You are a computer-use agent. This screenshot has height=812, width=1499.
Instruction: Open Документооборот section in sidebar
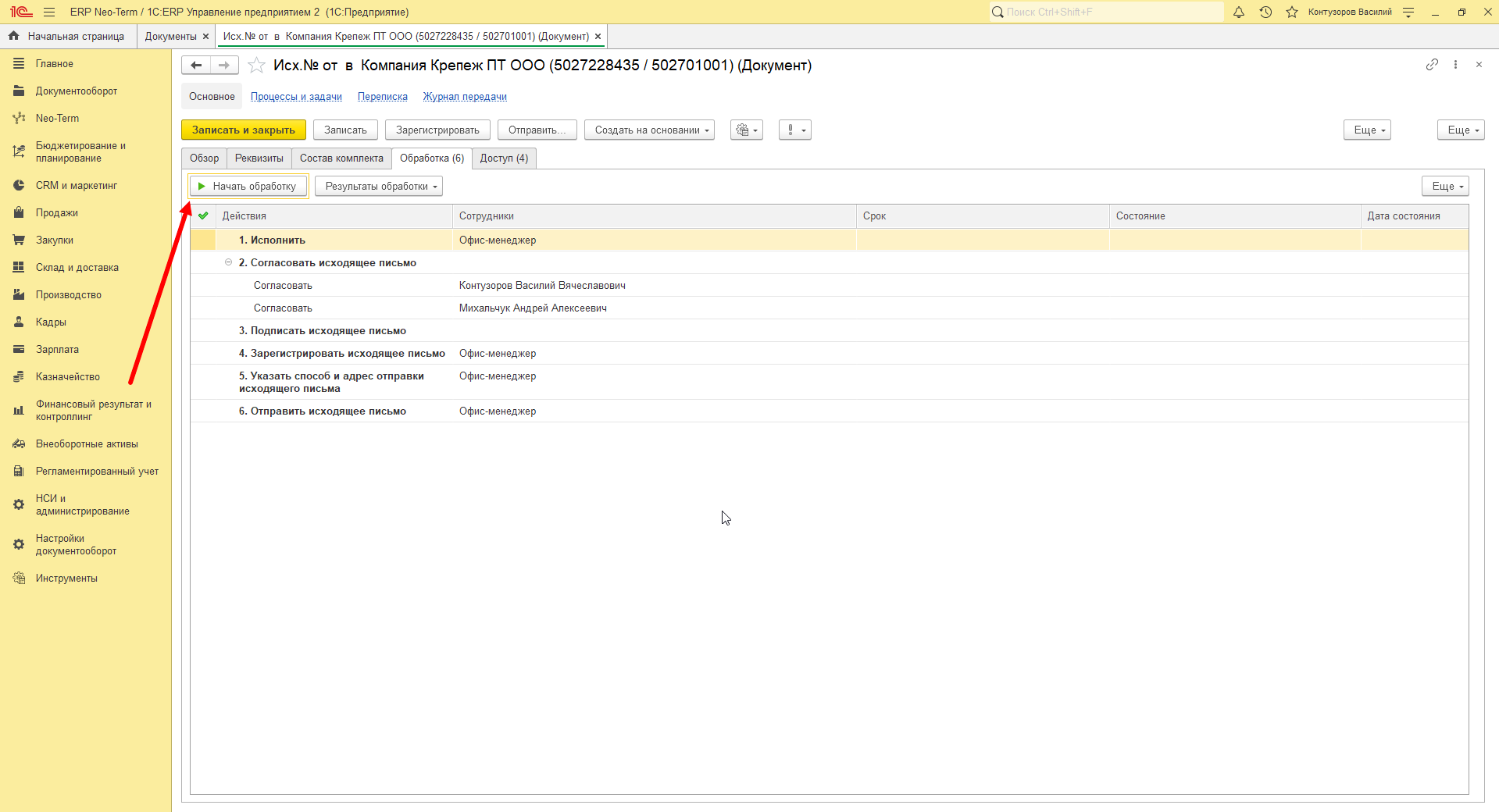click(77, 91)
